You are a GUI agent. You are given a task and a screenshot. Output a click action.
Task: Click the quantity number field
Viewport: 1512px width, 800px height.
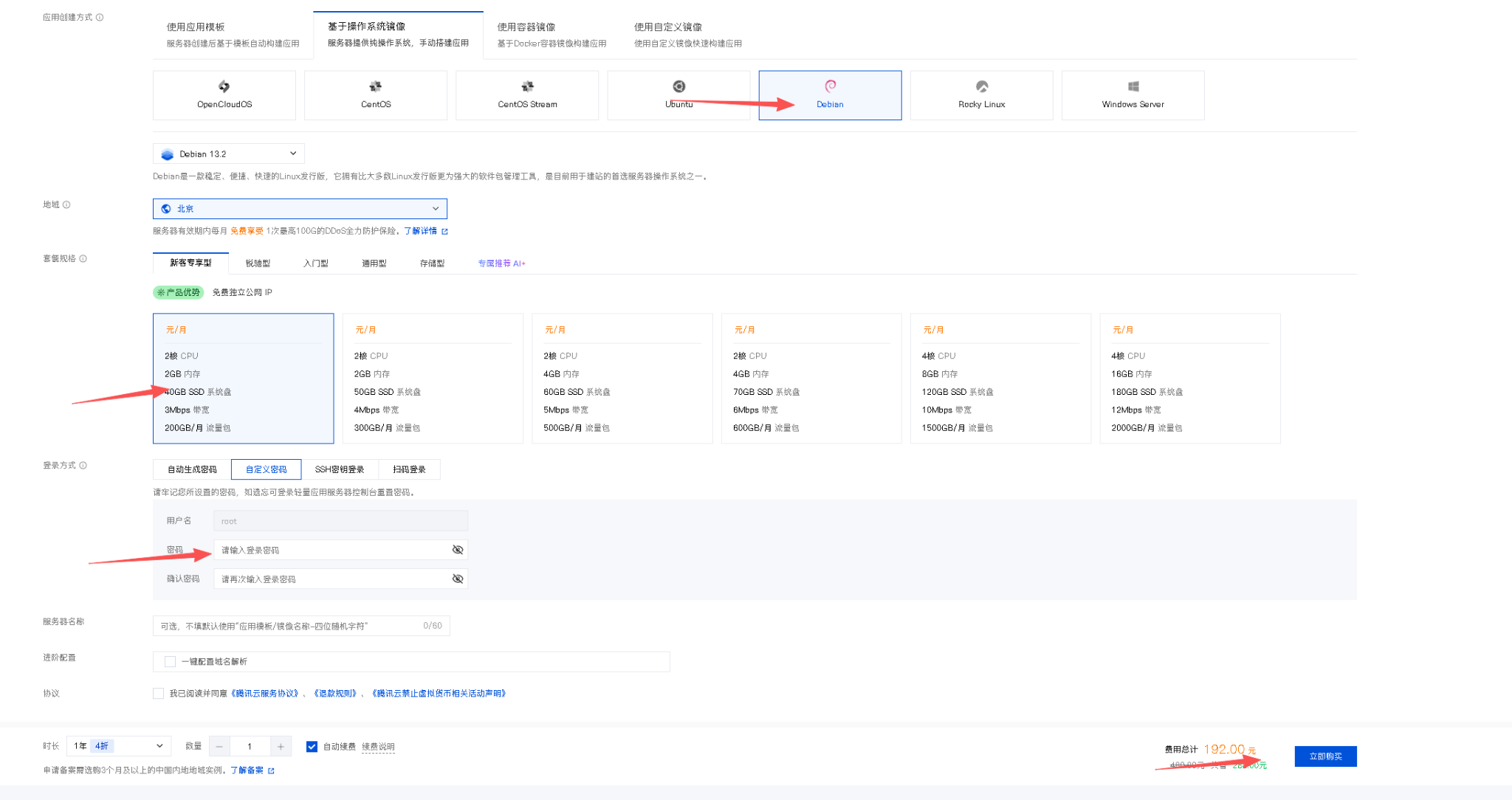tap(250, 747)
